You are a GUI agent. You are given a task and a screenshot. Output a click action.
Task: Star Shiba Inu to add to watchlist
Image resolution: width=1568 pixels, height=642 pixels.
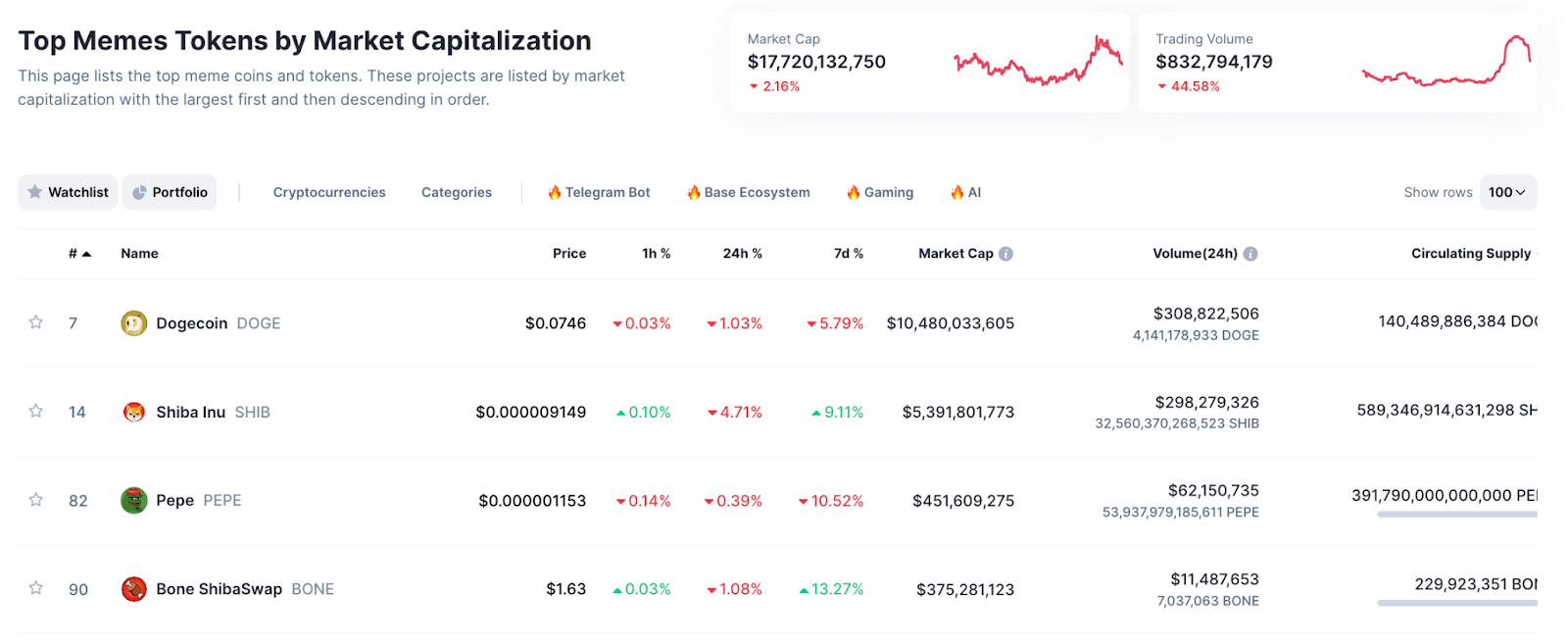(36, 411)
